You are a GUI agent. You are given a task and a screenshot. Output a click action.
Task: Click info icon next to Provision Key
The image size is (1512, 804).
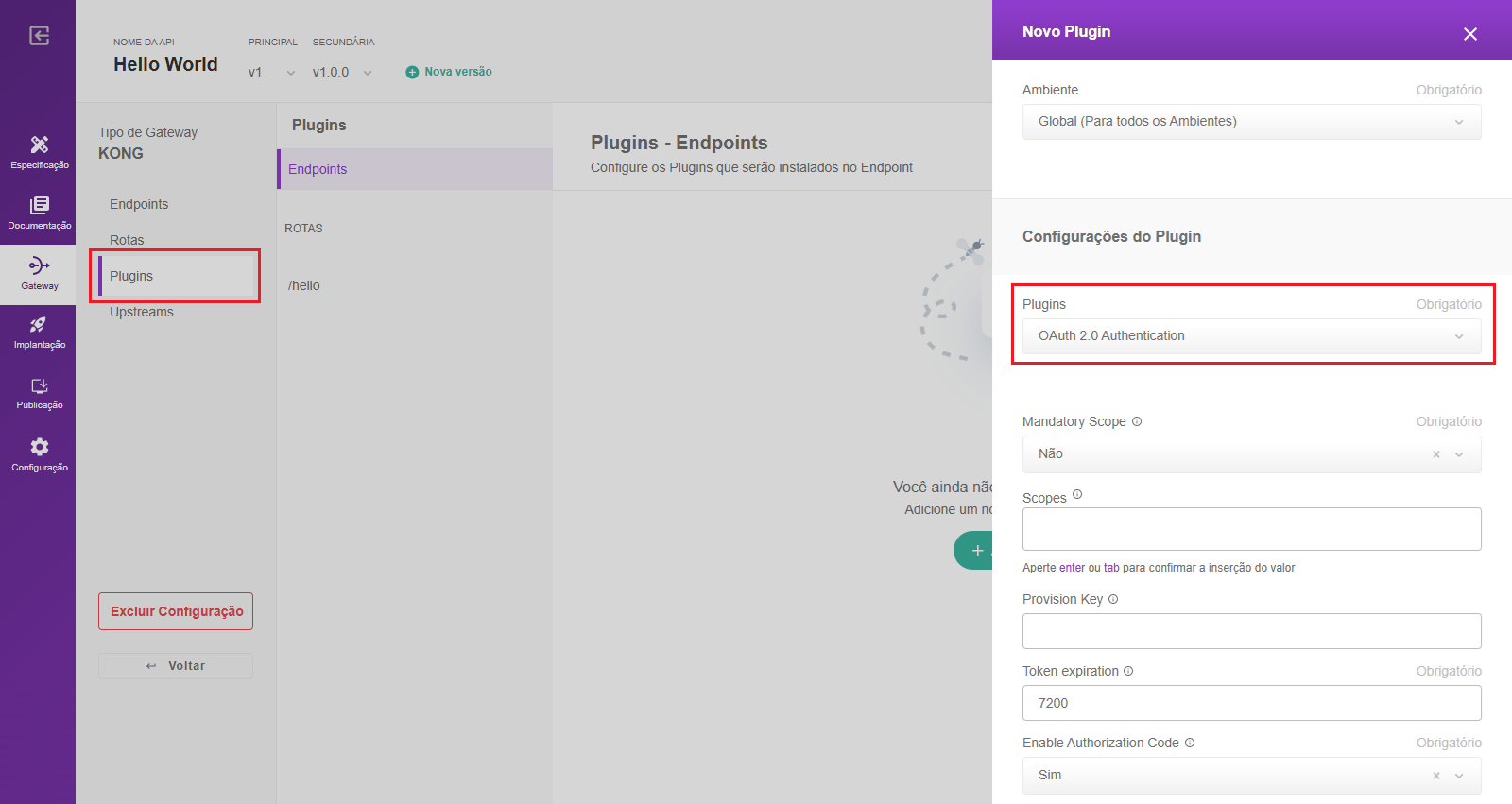(x=1113, y=599)
